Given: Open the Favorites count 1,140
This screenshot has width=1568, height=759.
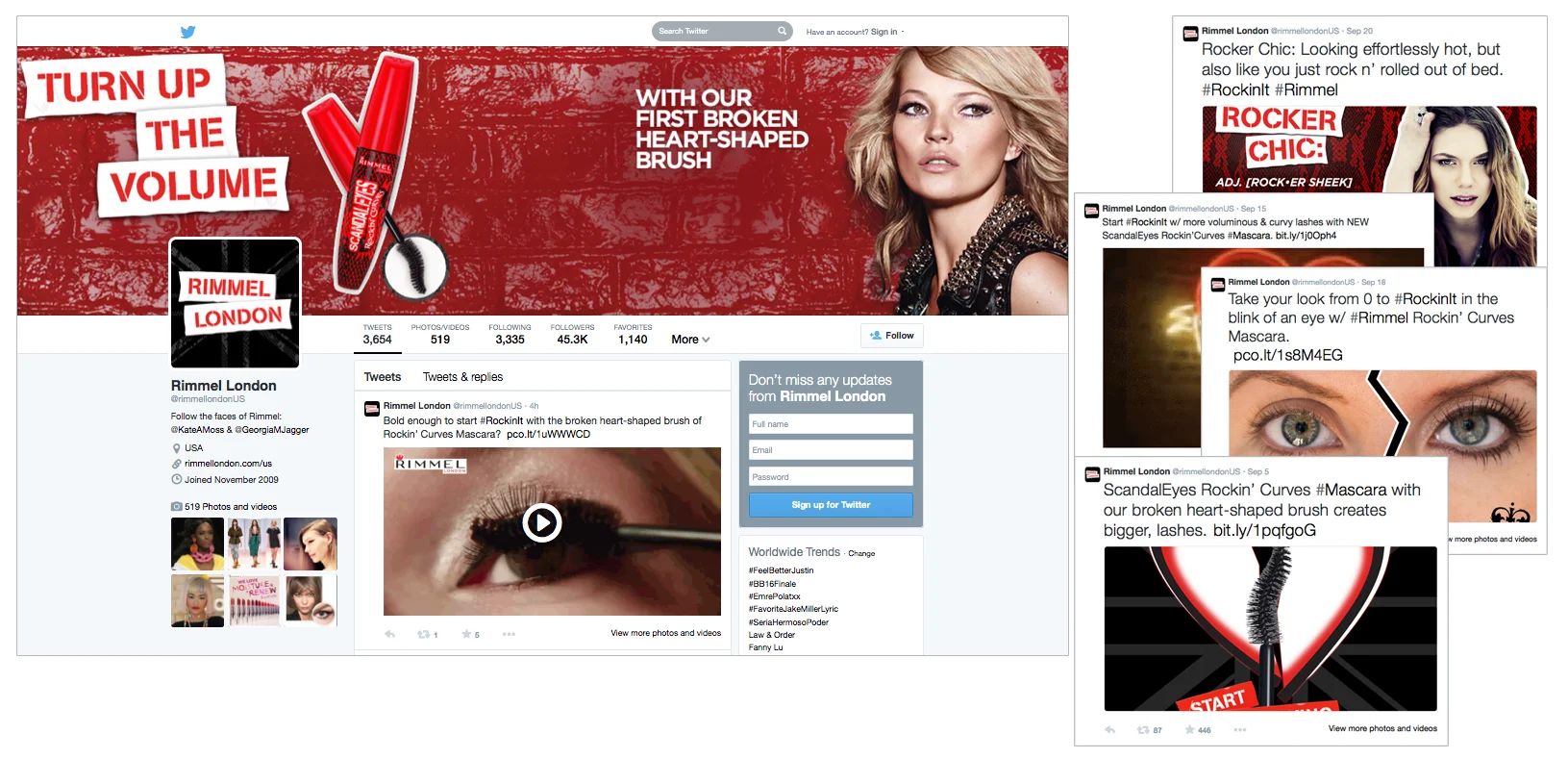Looking at the screenshot, I should click(633, 334).
